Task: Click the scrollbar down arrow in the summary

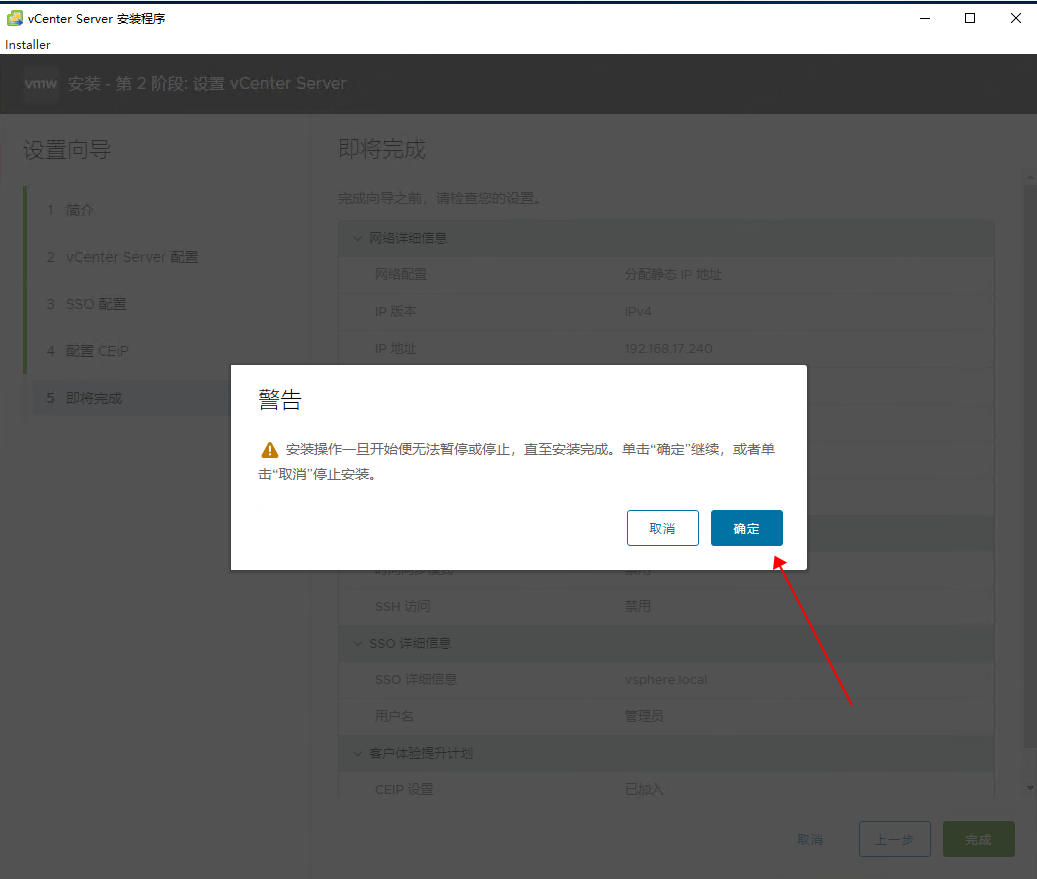Action: (x=1030, y=788)
